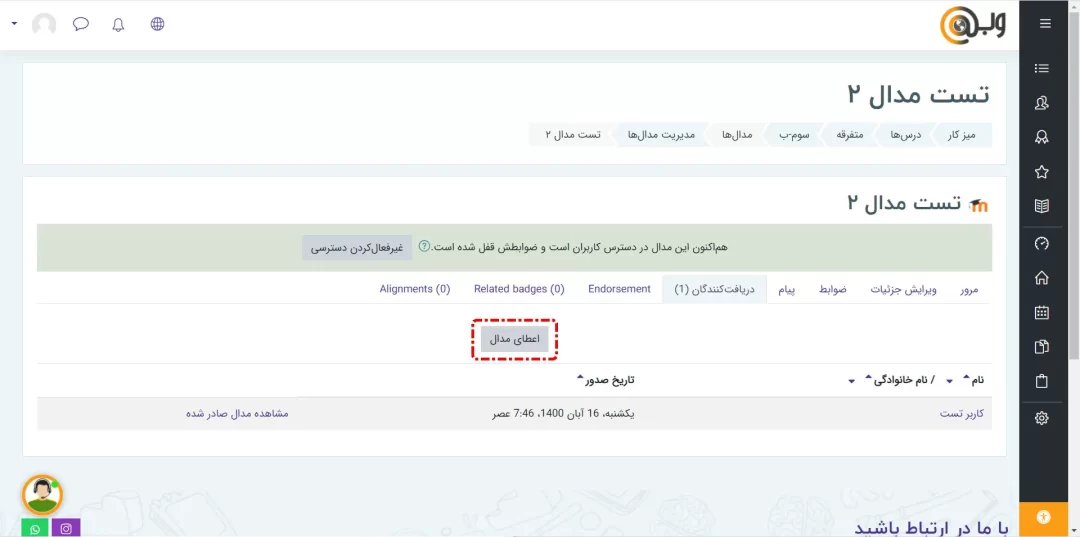The height and width of the screenshot is (537, 1080).
Task: Open the settings gear in sidebar
Action: pyautogui.click(x=1042, y=418)
